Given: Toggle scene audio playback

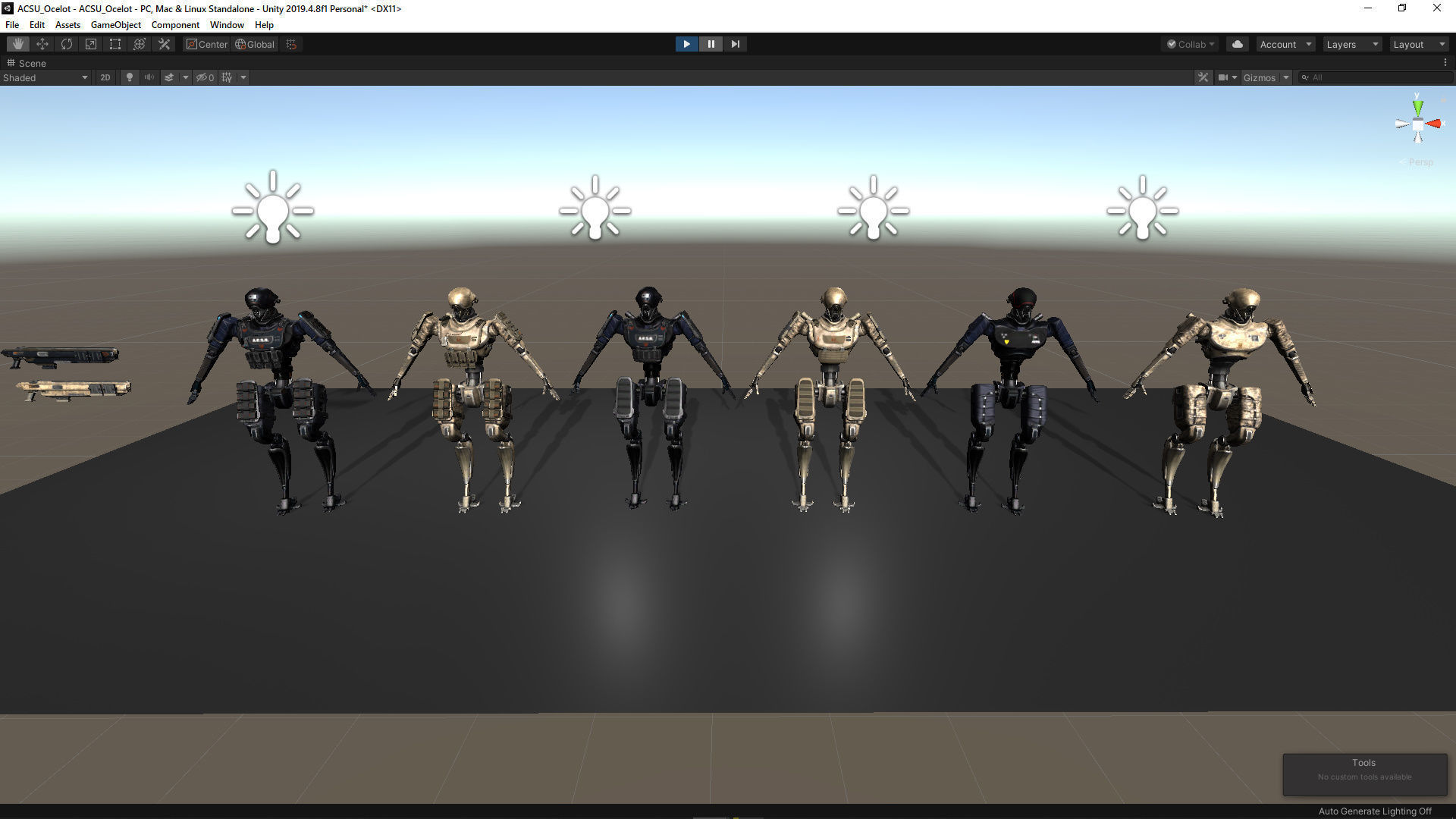Looking at the screenshot, I should click(x=149, y=77).
